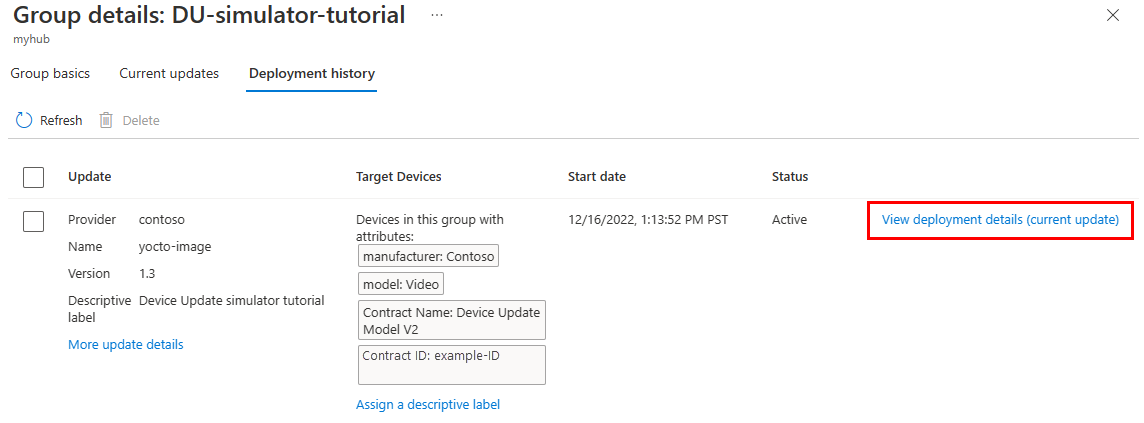Open the Current updates tab
The width and height of the screenshot is (1144, 423).
point(169,74)
